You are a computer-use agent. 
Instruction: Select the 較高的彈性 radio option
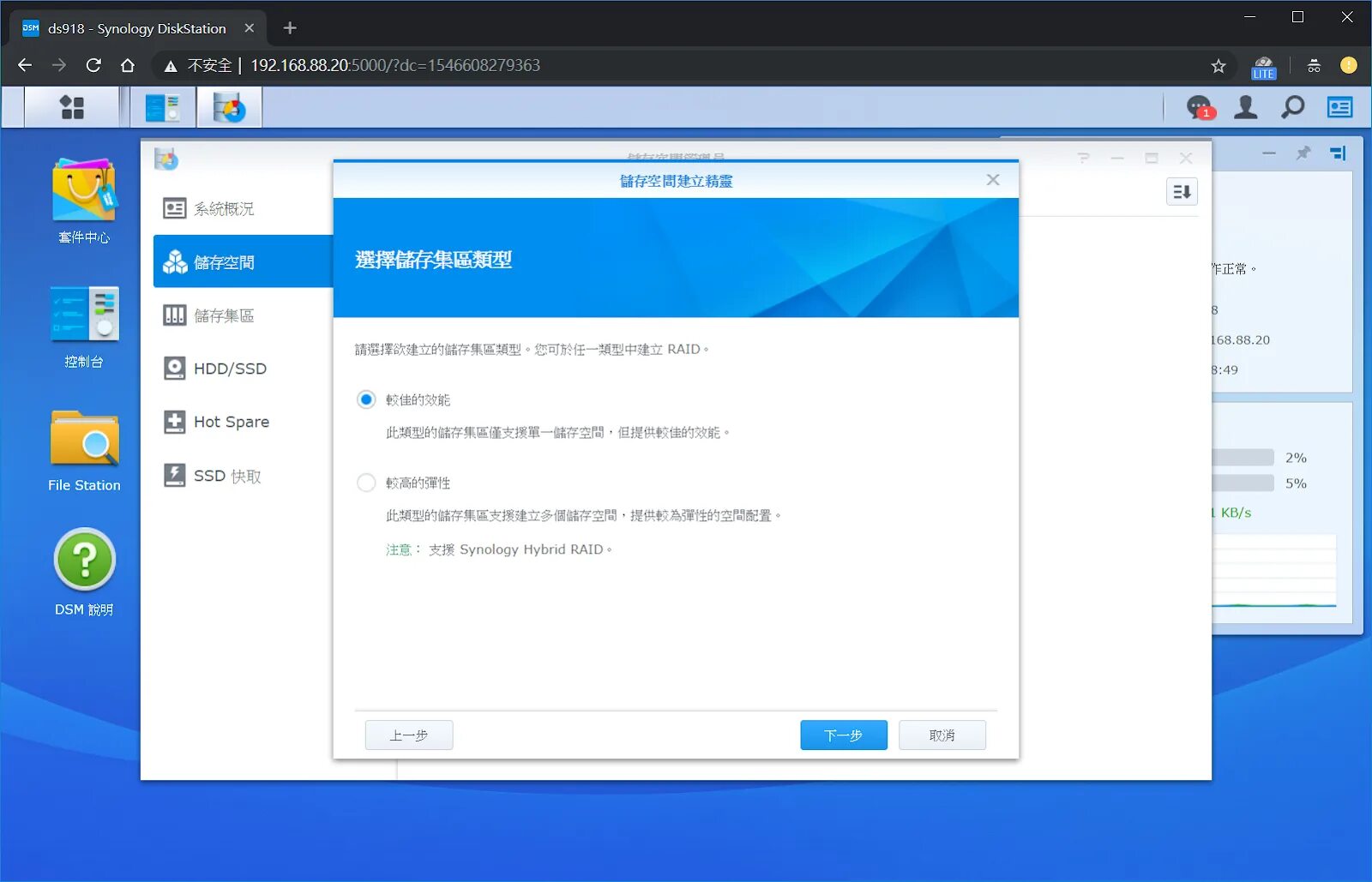pyautogui.click(x=366, y=483)
